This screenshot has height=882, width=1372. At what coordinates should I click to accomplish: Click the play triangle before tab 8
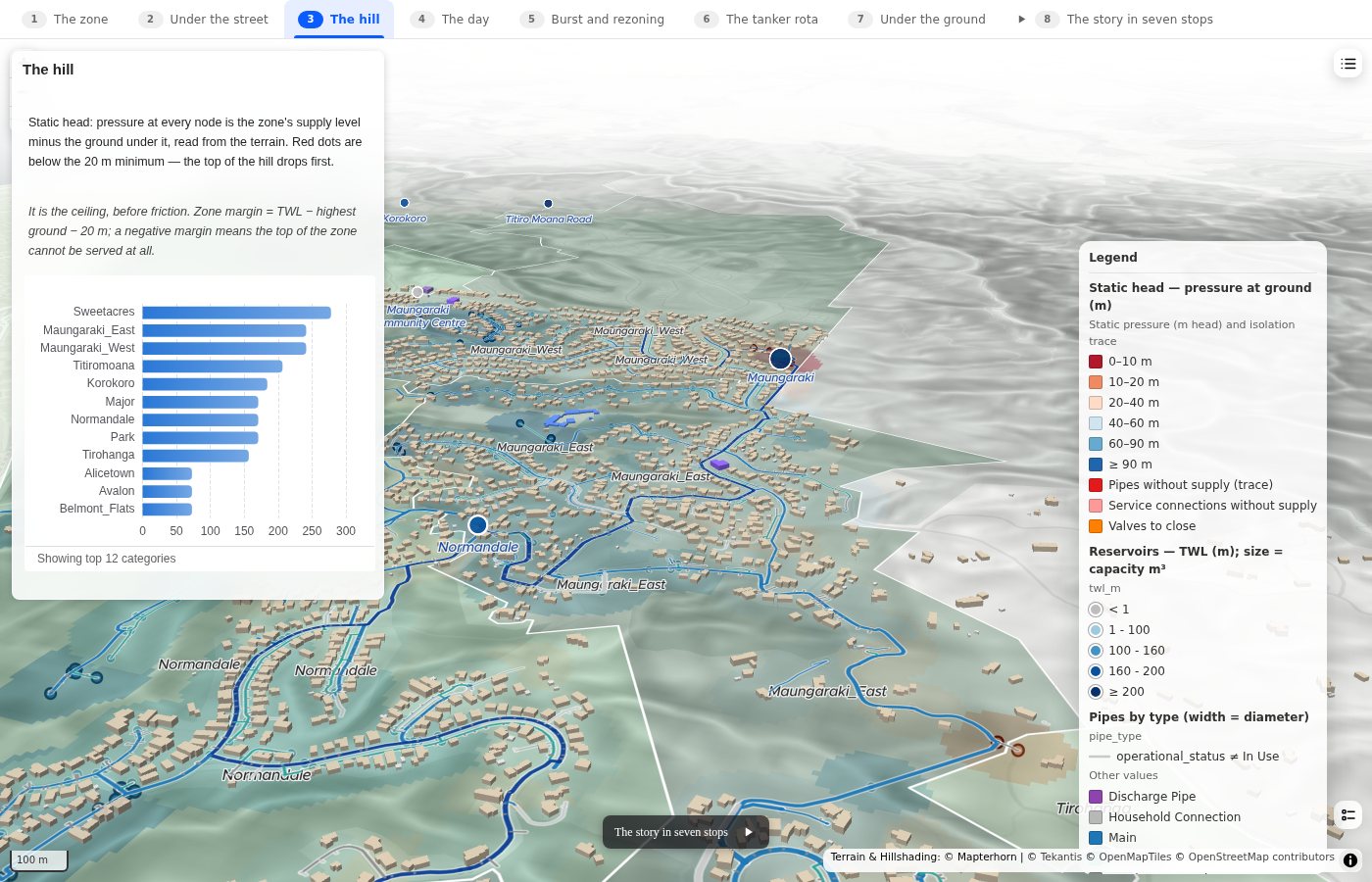[x=1021, y=19]
